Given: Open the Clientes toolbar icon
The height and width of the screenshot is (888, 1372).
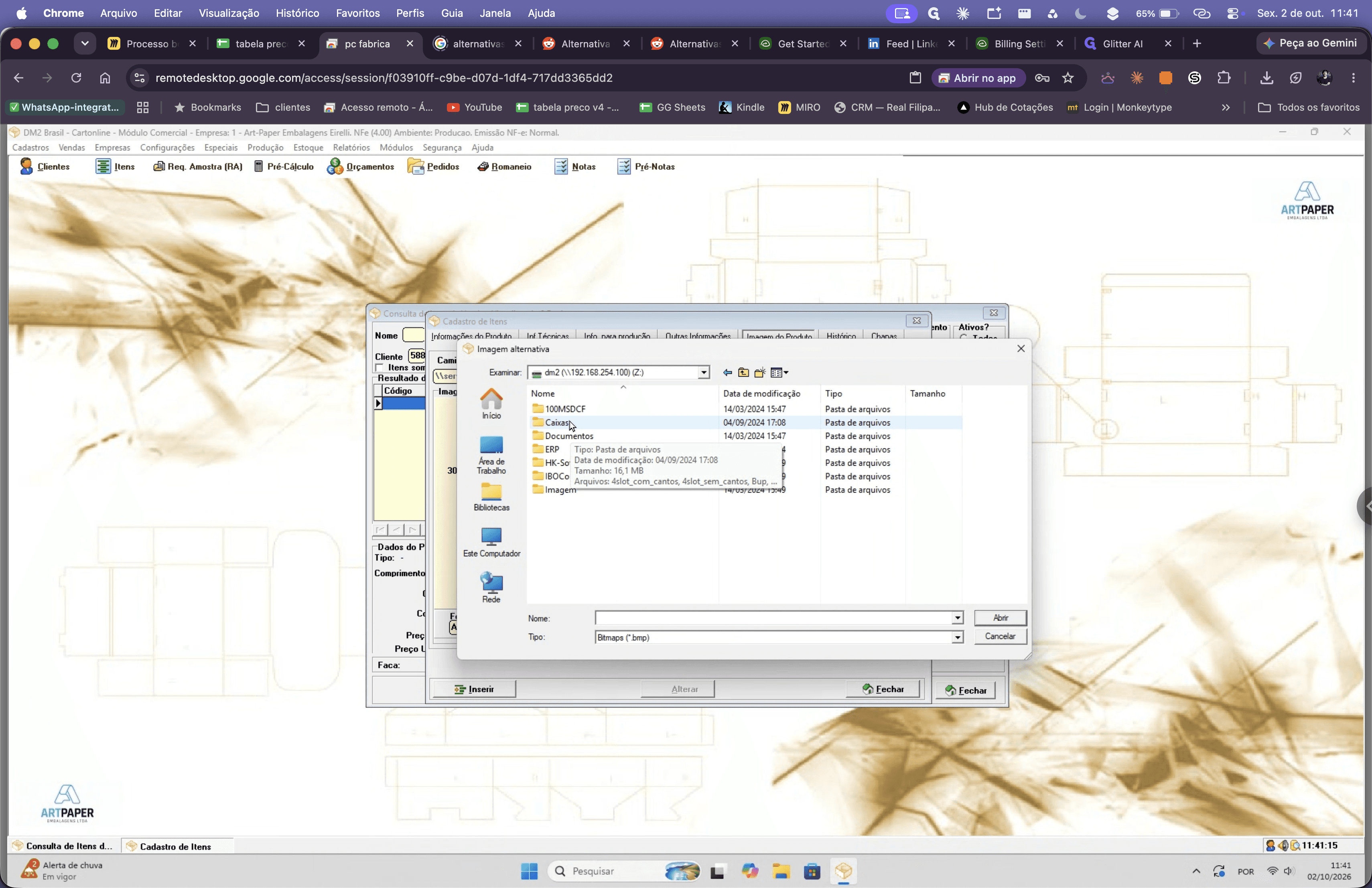Looking at the screenshot, I should click(45, 166).
